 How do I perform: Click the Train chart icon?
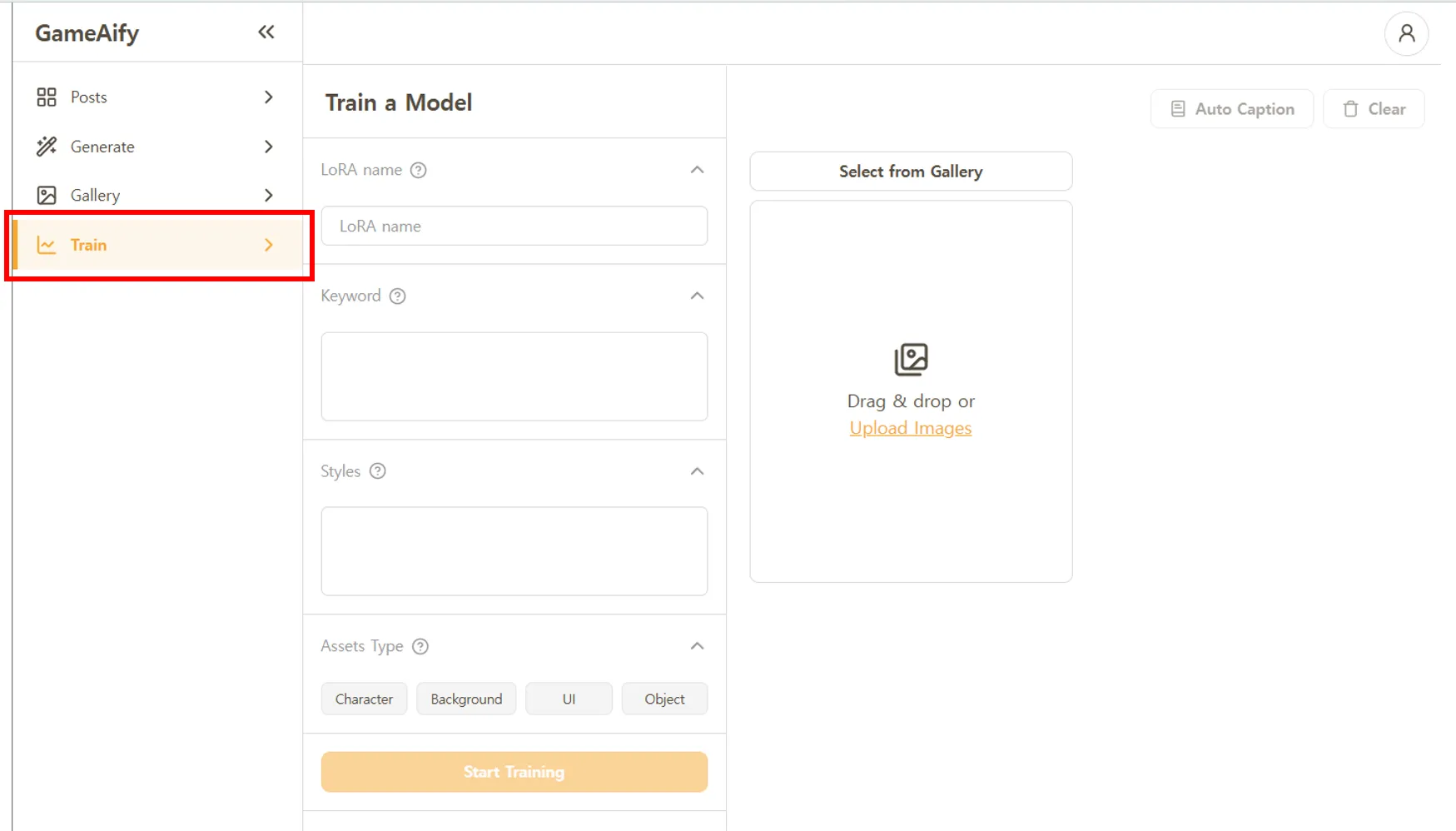[x=47, y=245]
